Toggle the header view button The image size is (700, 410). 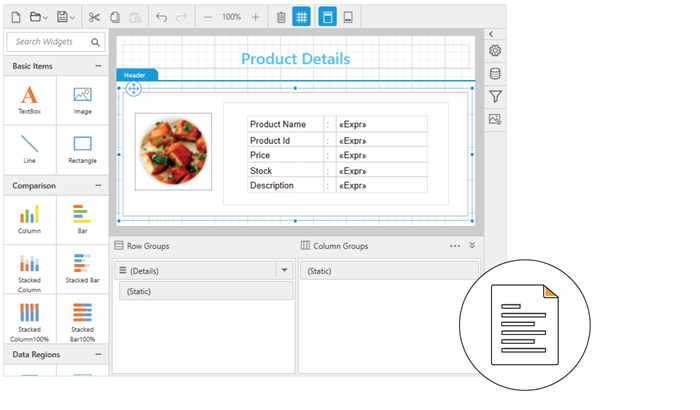[327, 17]
